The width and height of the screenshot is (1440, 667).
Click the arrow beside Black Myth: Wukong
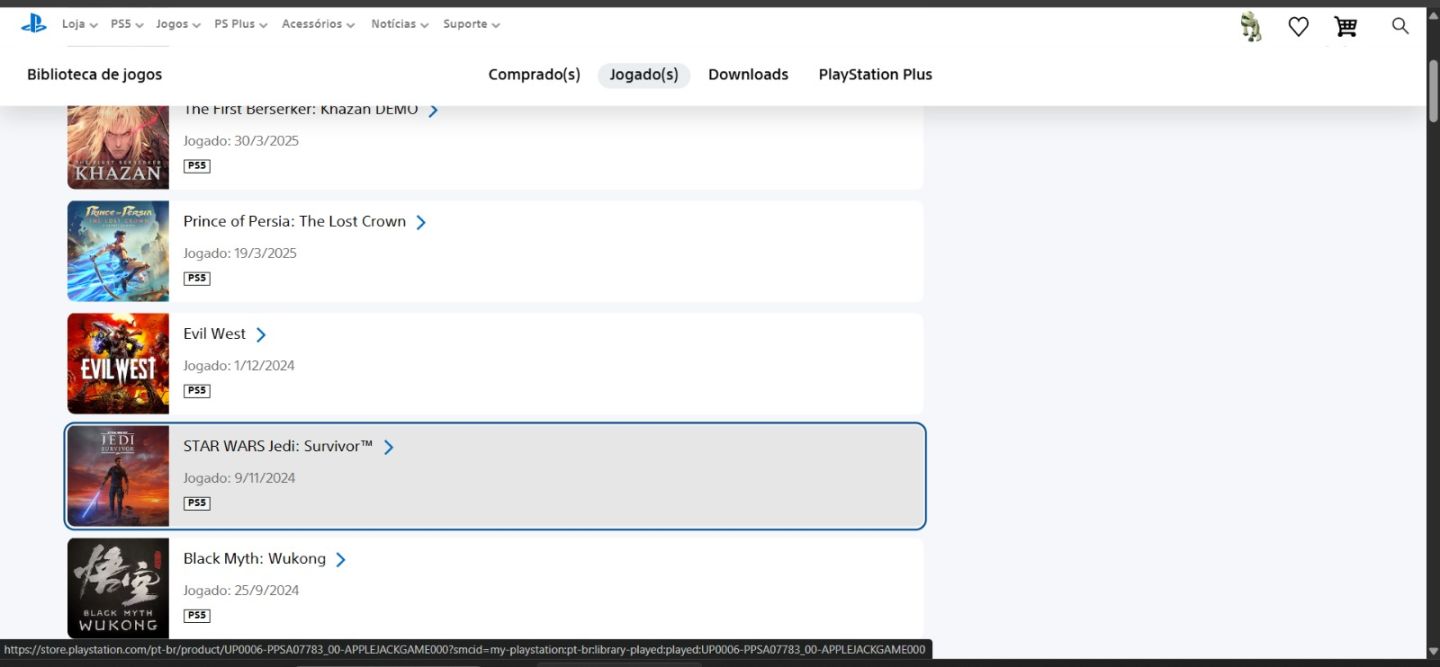coord(341,560)
